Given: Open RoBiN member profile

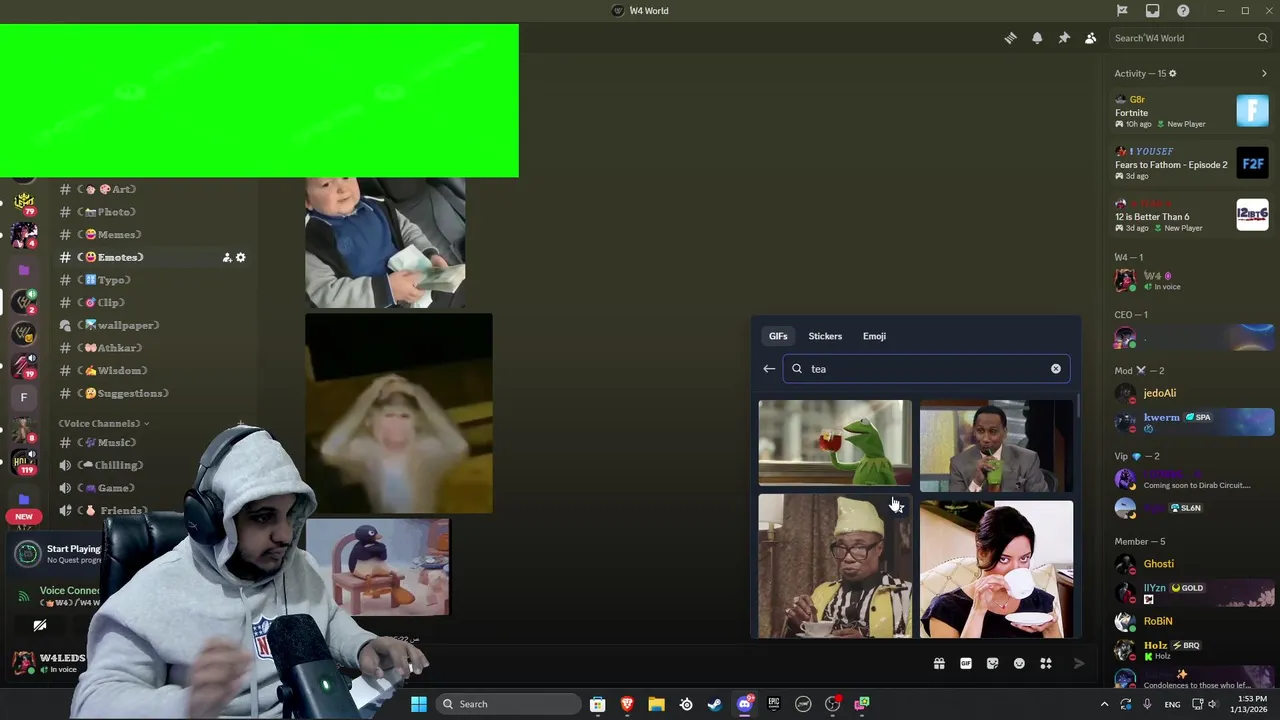Looking at the screenshot, I should click(1192, 621).
